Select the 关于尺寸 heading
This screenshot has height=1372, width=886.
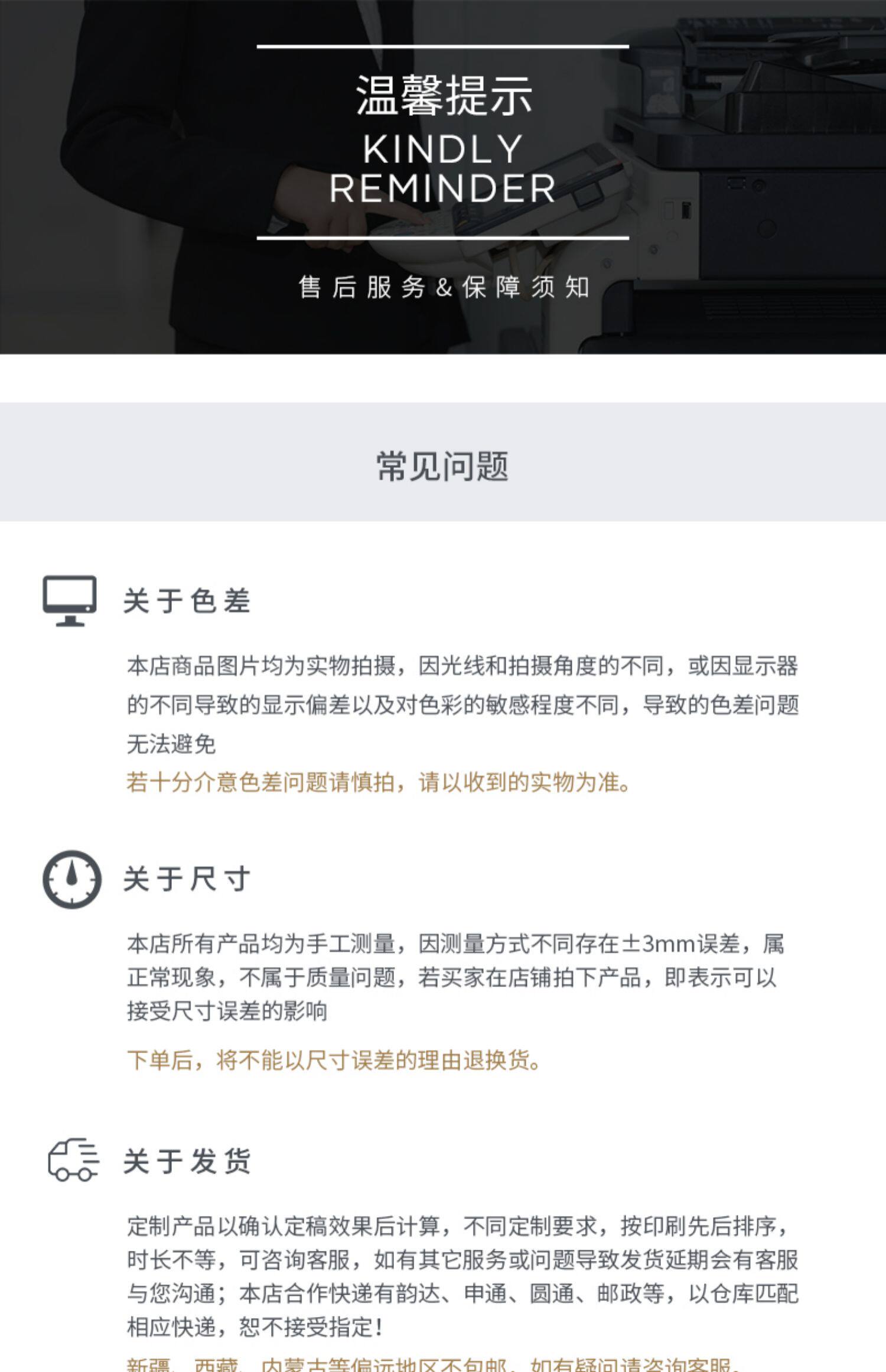point(187,879)
